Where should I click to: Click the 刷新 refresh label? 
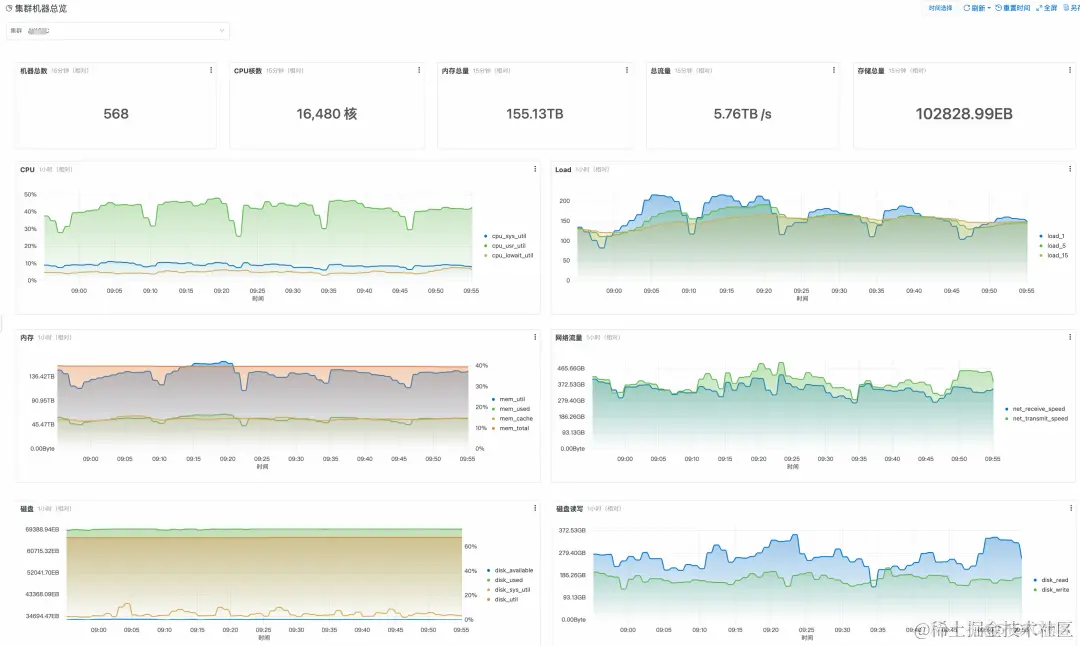click(x=978, y=8)
